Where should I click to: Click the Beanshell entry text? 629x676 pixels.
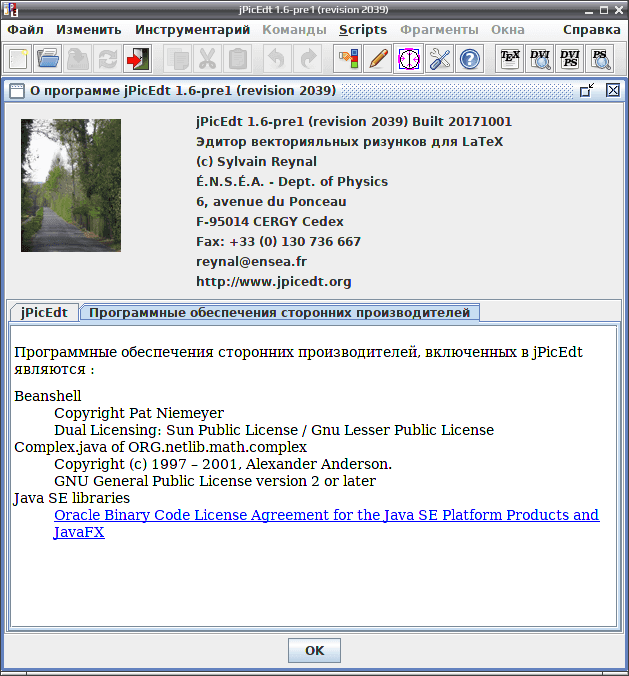(x=48, y=396)
